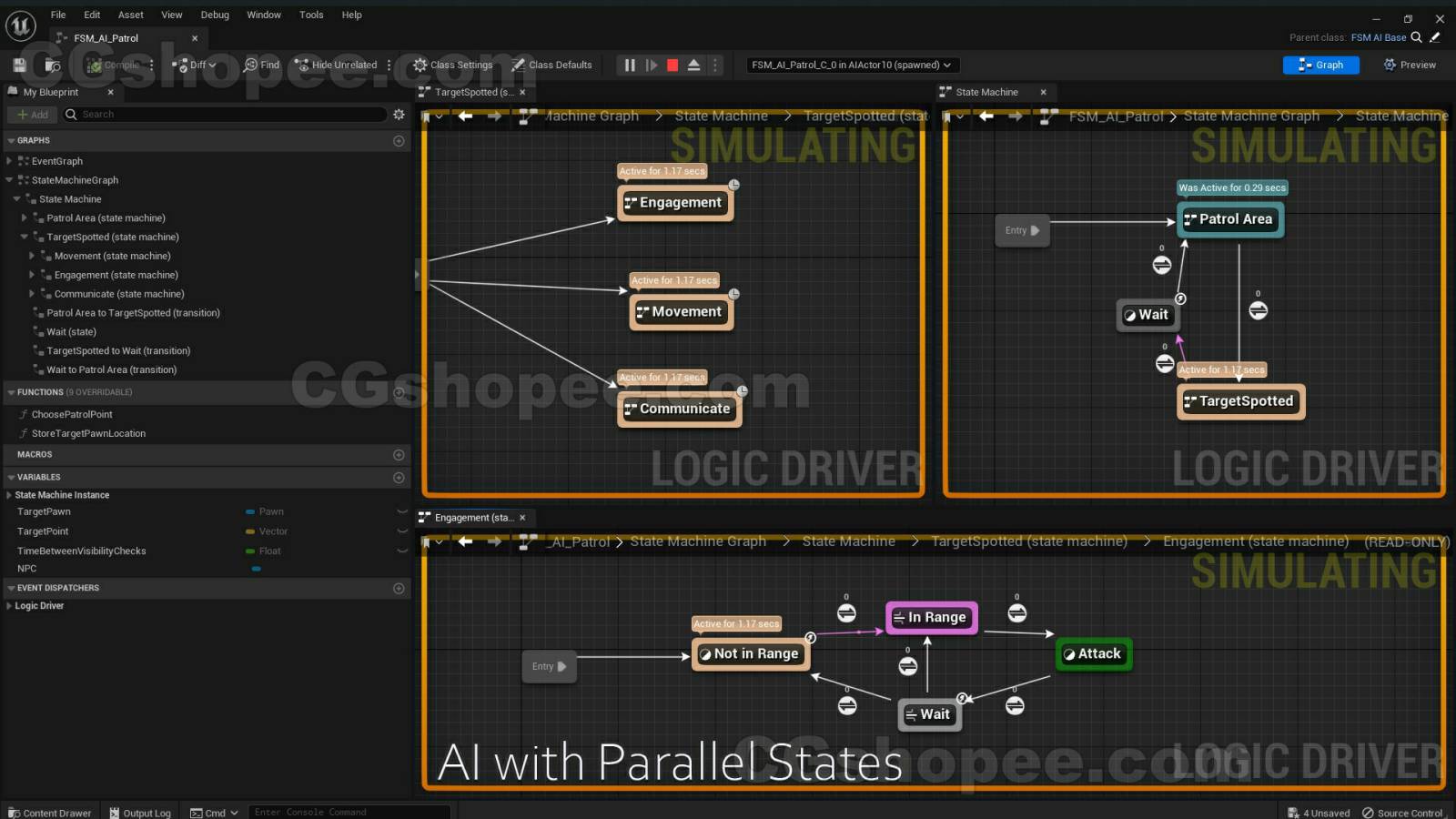This screenshot has width=1456, height=819.
Task: Open the Diff dropdown
Action: click(x=194, y=65)
